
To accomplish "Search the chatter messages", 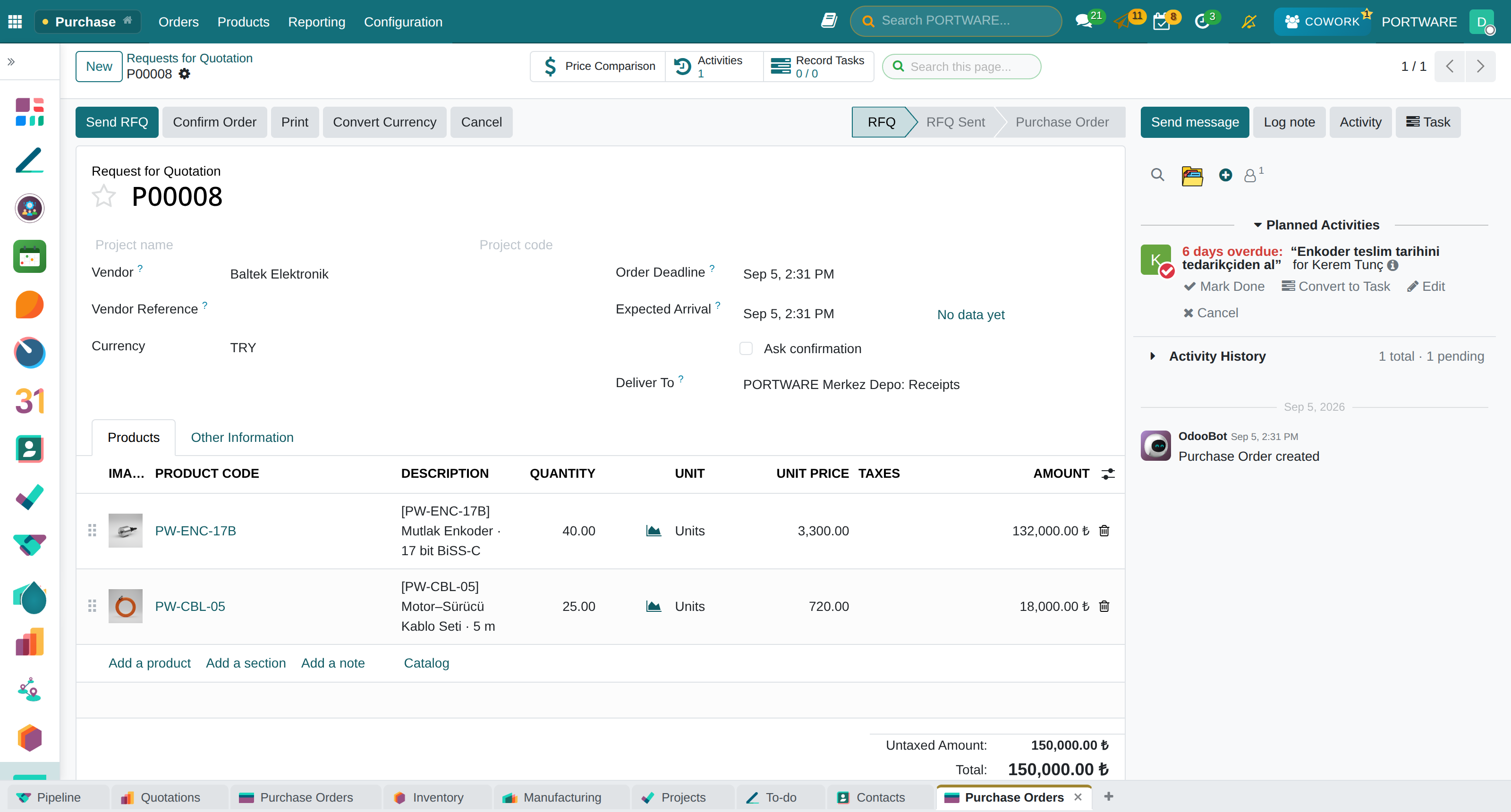I will 1157,175.
